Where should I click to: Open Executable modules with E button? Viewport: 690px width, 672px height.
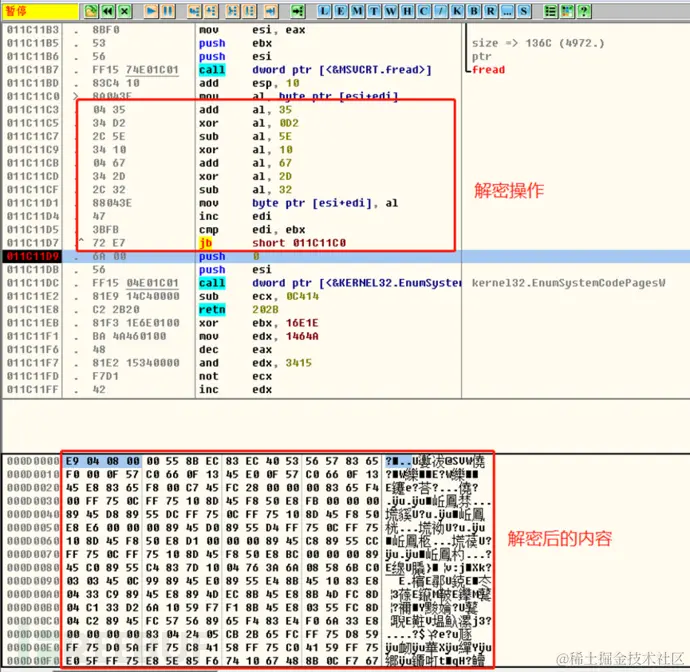coord(341,11)
